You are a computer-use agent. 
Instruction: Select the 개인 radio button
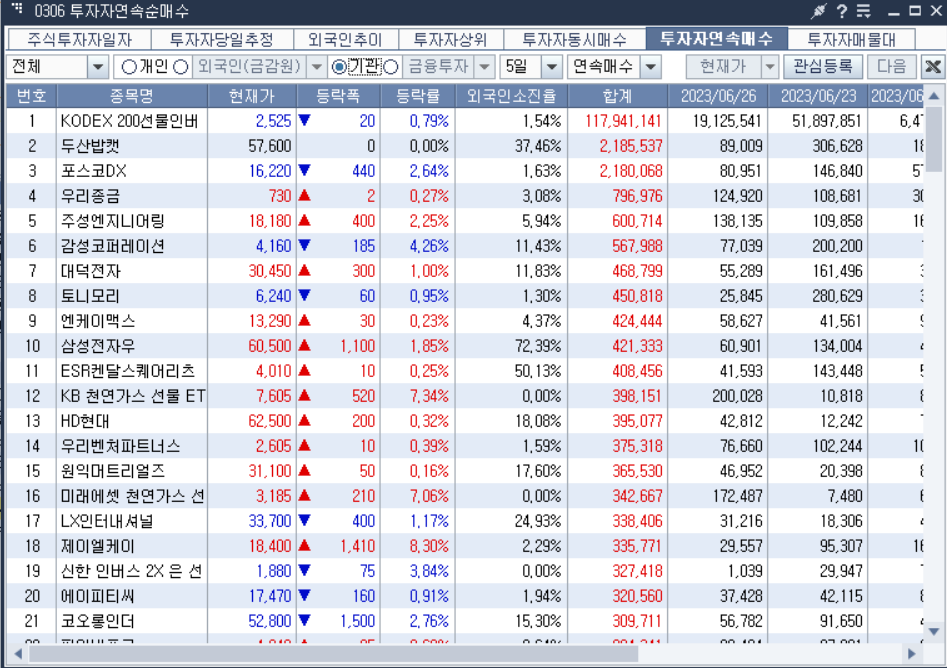click(129, 66)
